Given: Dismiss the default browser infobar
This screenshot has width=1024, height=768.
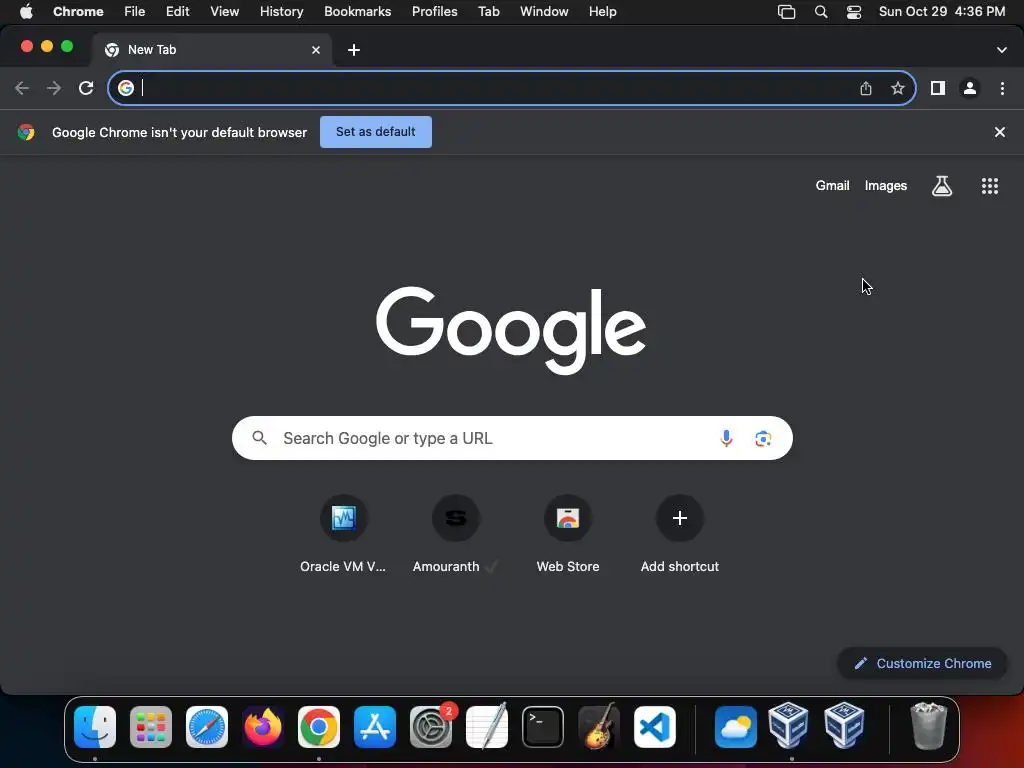Looking at the screenshot, I should [x=1000, y=132].
